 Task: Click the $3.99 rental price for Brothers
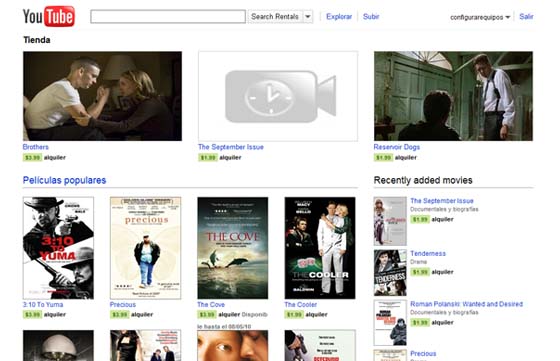pyautogui.click(x=32, y=157)
